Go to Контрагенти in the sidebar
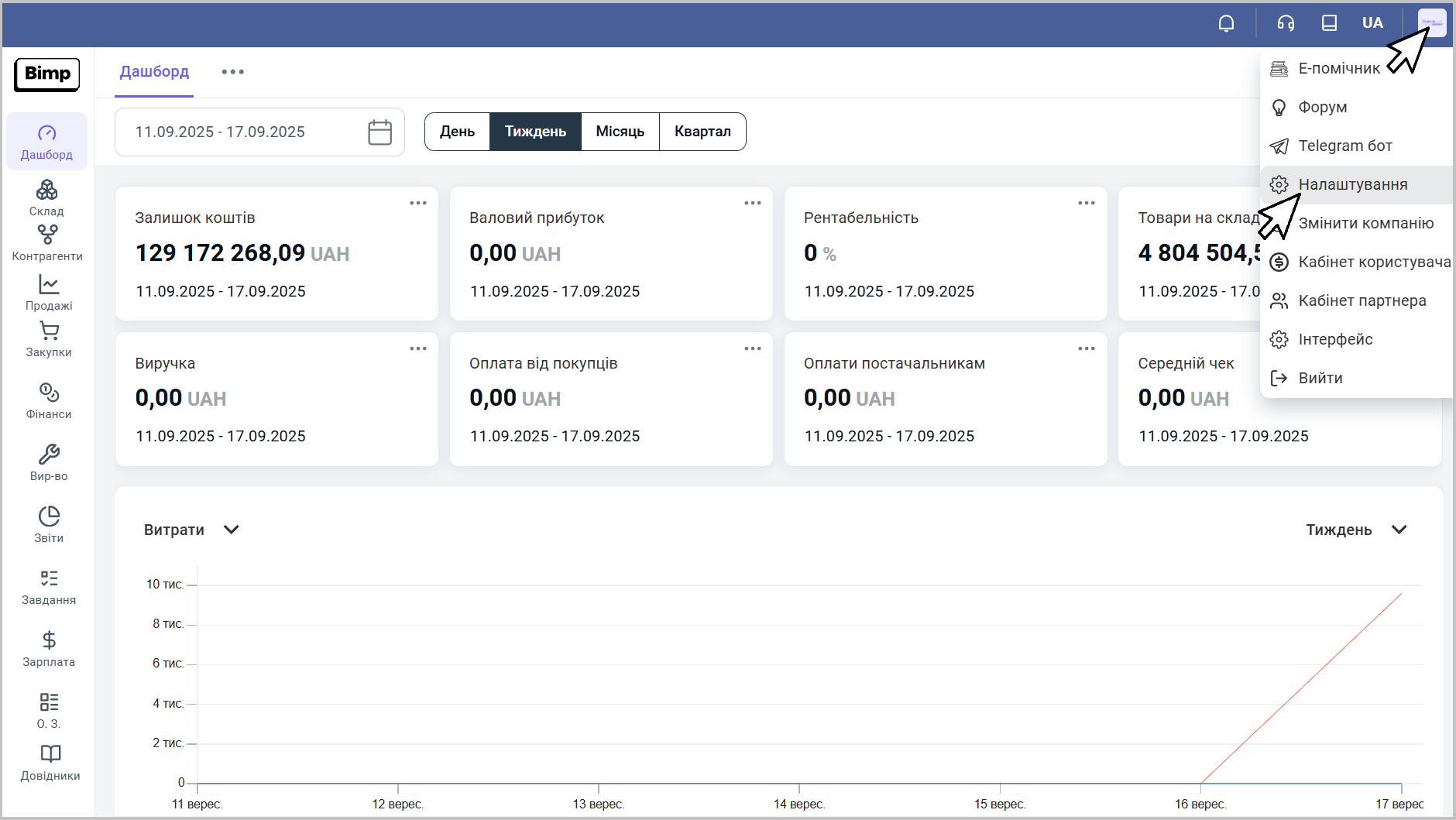Viewport: 1456px width, 820px height. (x=47, y=242)
